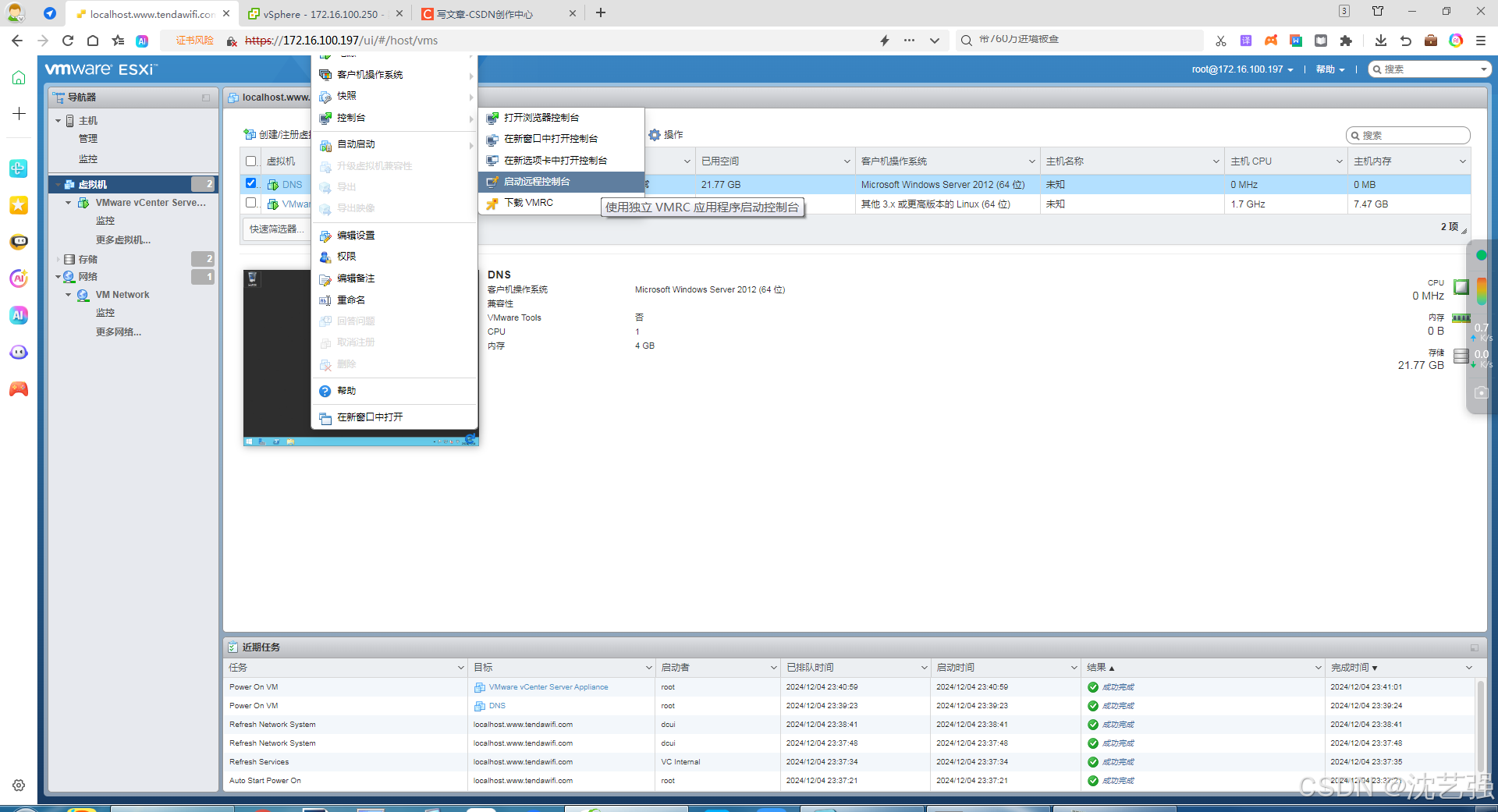Click the DNS virtual machine icon in the list
Screen dimensions: 1498x812
273,185
